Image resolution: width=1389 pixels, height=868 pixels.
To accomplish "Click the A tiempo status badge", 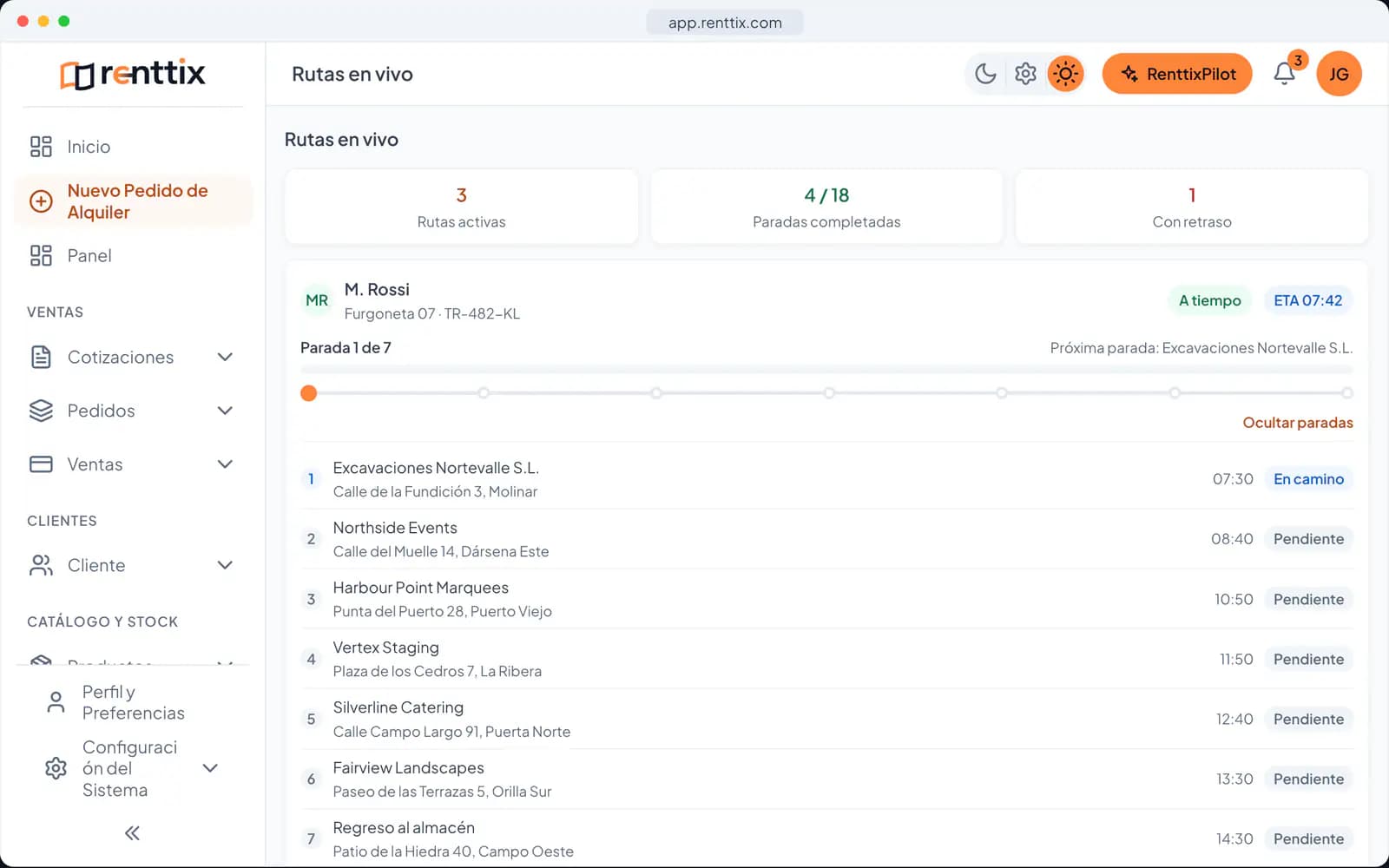I will pyautogui.click(x=1209, y=300).
